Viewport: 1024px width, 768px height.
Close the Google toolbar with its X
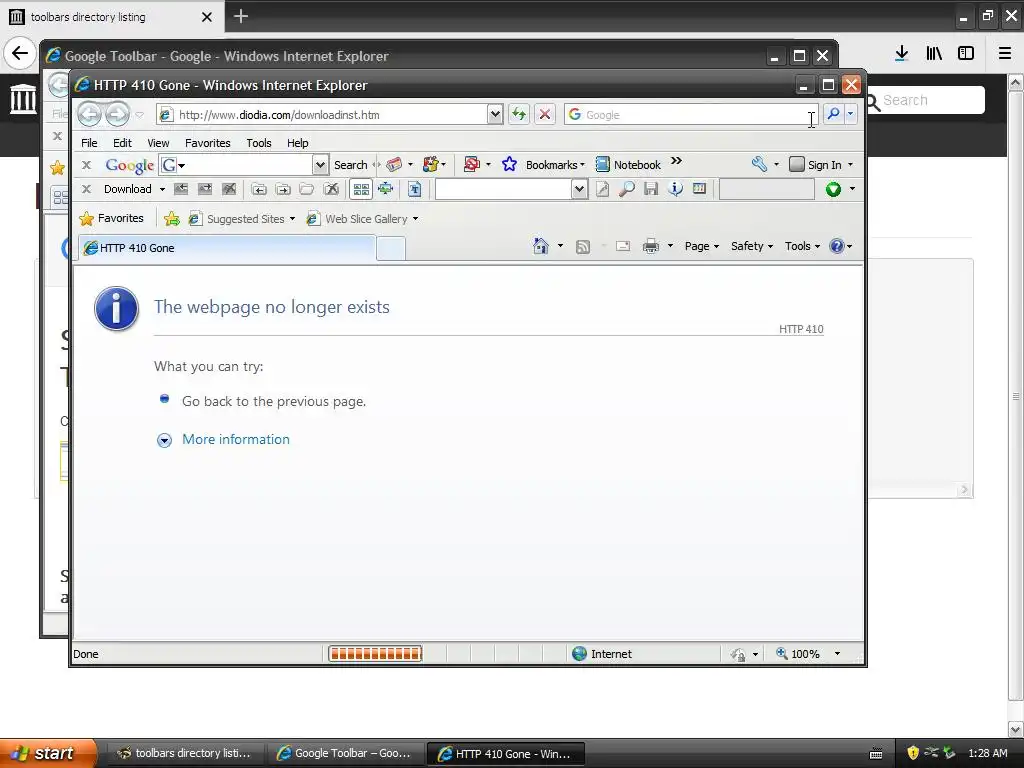click(86, 165)
